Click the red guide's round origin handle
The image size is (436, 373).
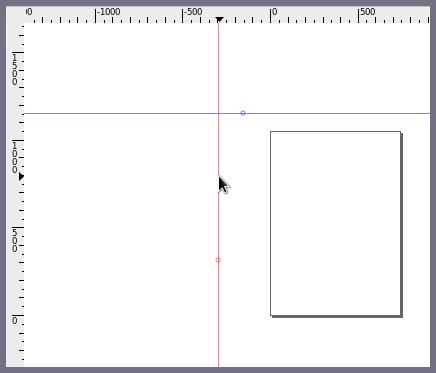coord(218,260)
